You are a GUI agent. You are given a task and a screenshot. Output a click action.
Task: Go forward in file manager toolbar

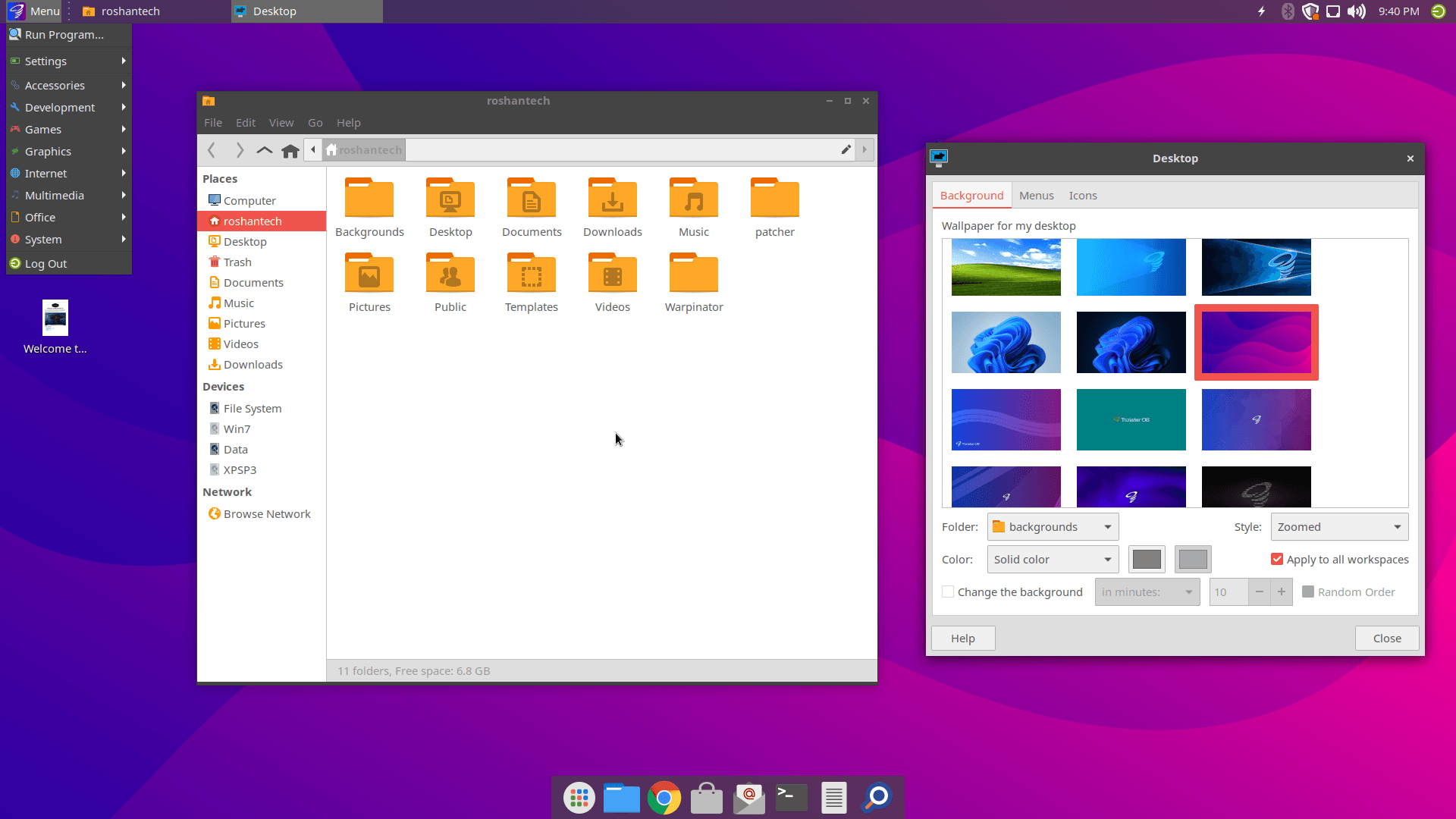(240, 150)
